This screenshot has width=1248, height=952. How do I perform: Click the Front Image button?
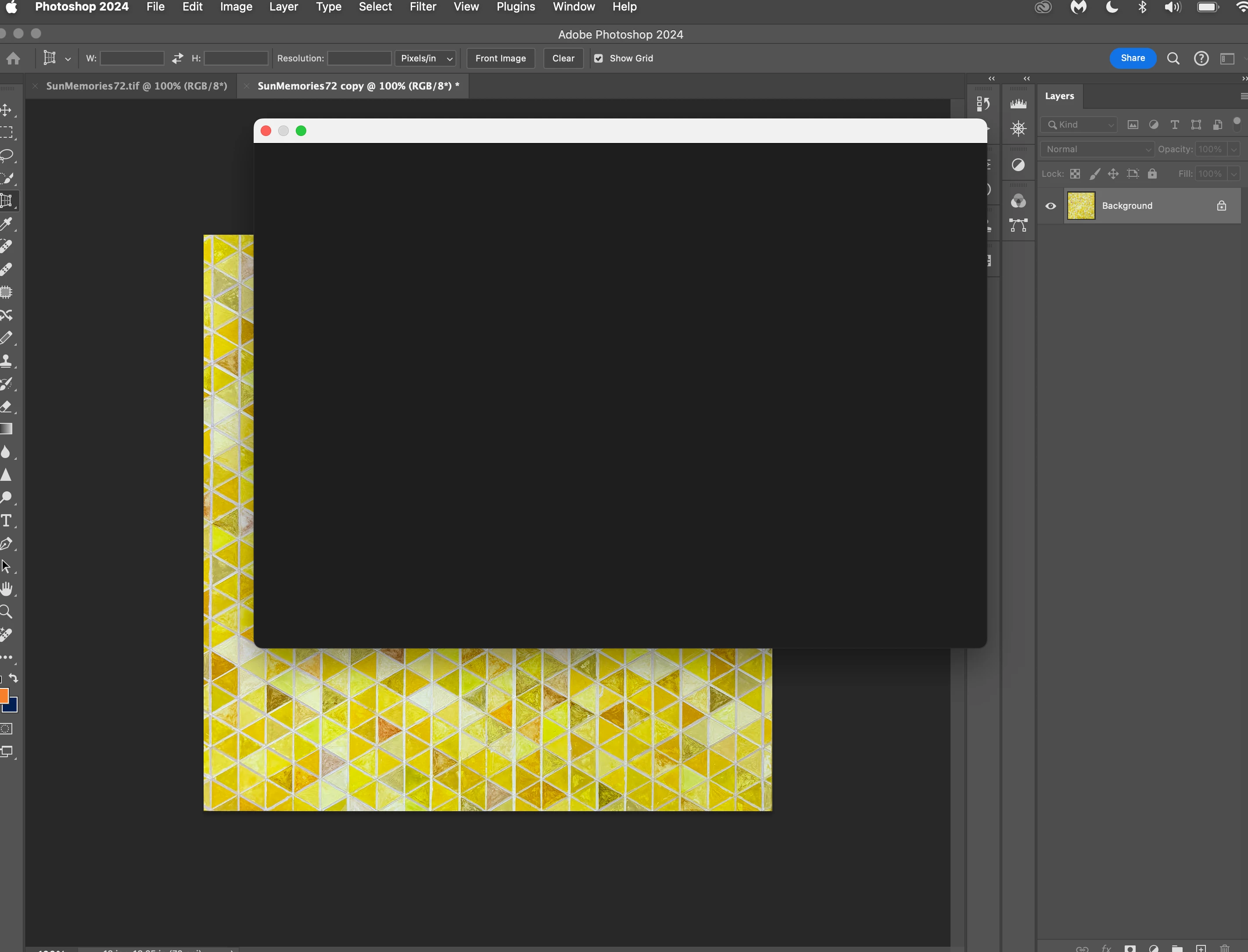click(500, 58)
